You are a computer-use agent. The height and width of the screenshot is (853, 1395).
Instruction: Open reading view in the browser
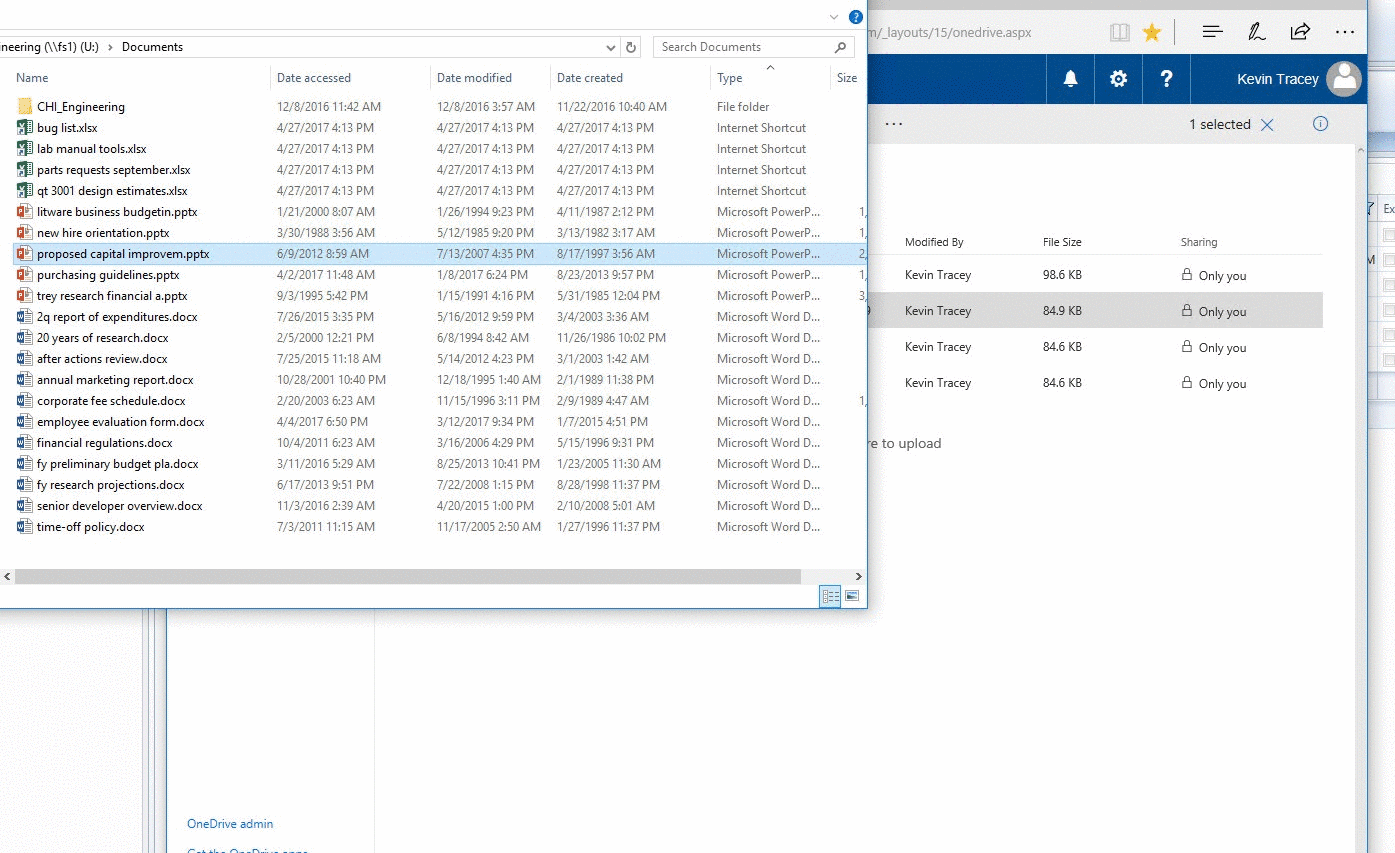point(1120,33)
